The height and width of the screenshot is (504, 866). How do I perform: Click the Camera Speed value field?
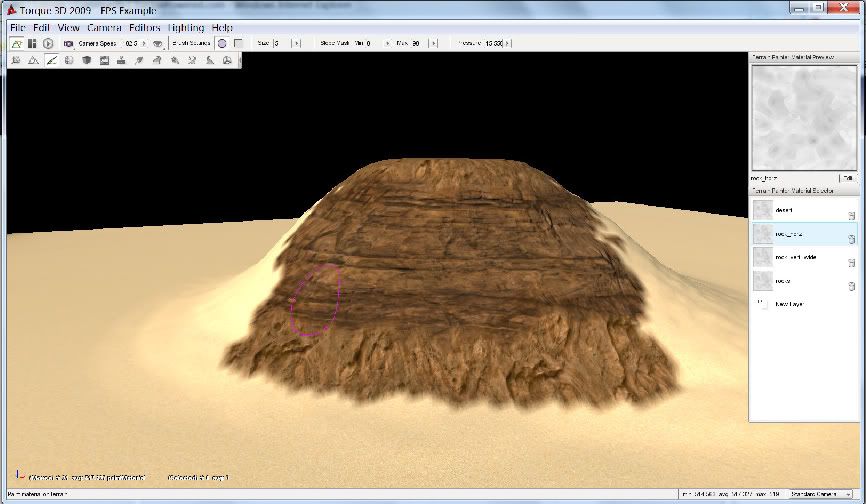(132, 44)
